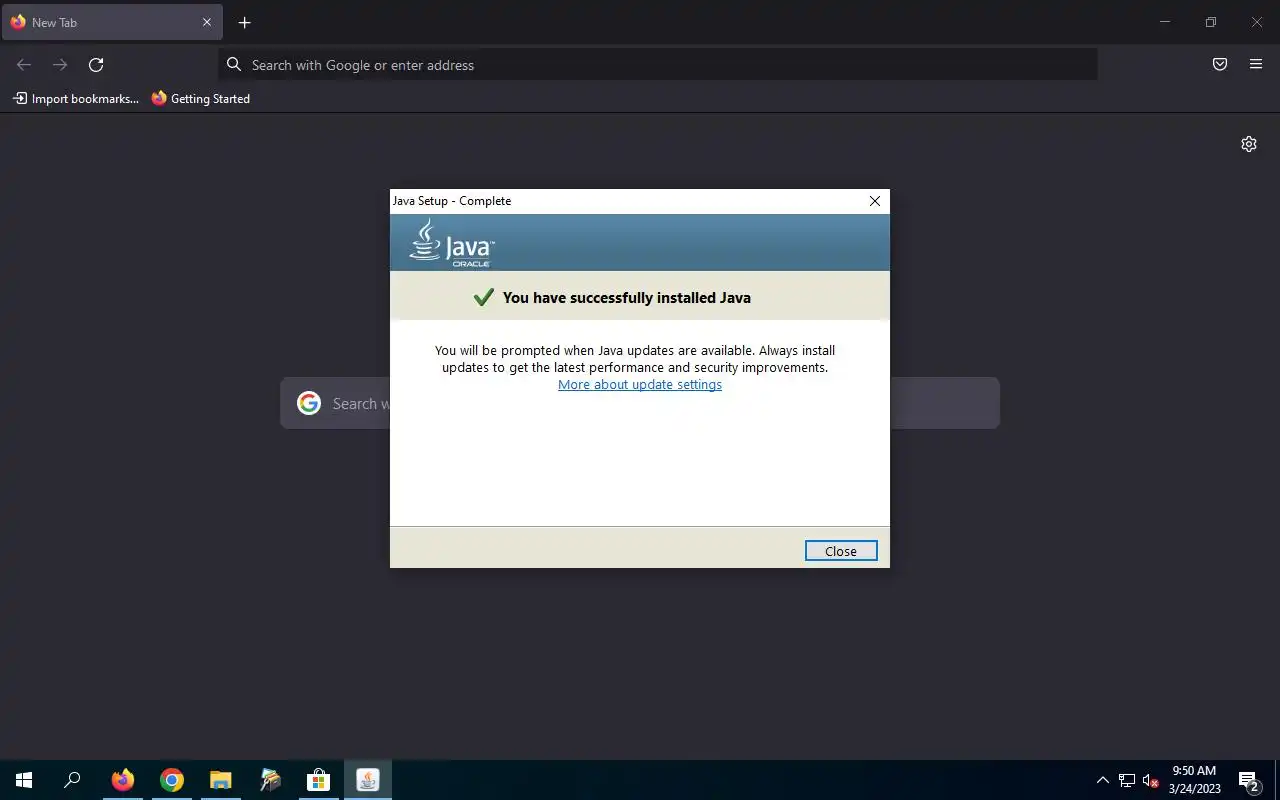The image size is (1280, 800).
Task: Select the New Tab browser tab
Action: (x=111, y=22)
